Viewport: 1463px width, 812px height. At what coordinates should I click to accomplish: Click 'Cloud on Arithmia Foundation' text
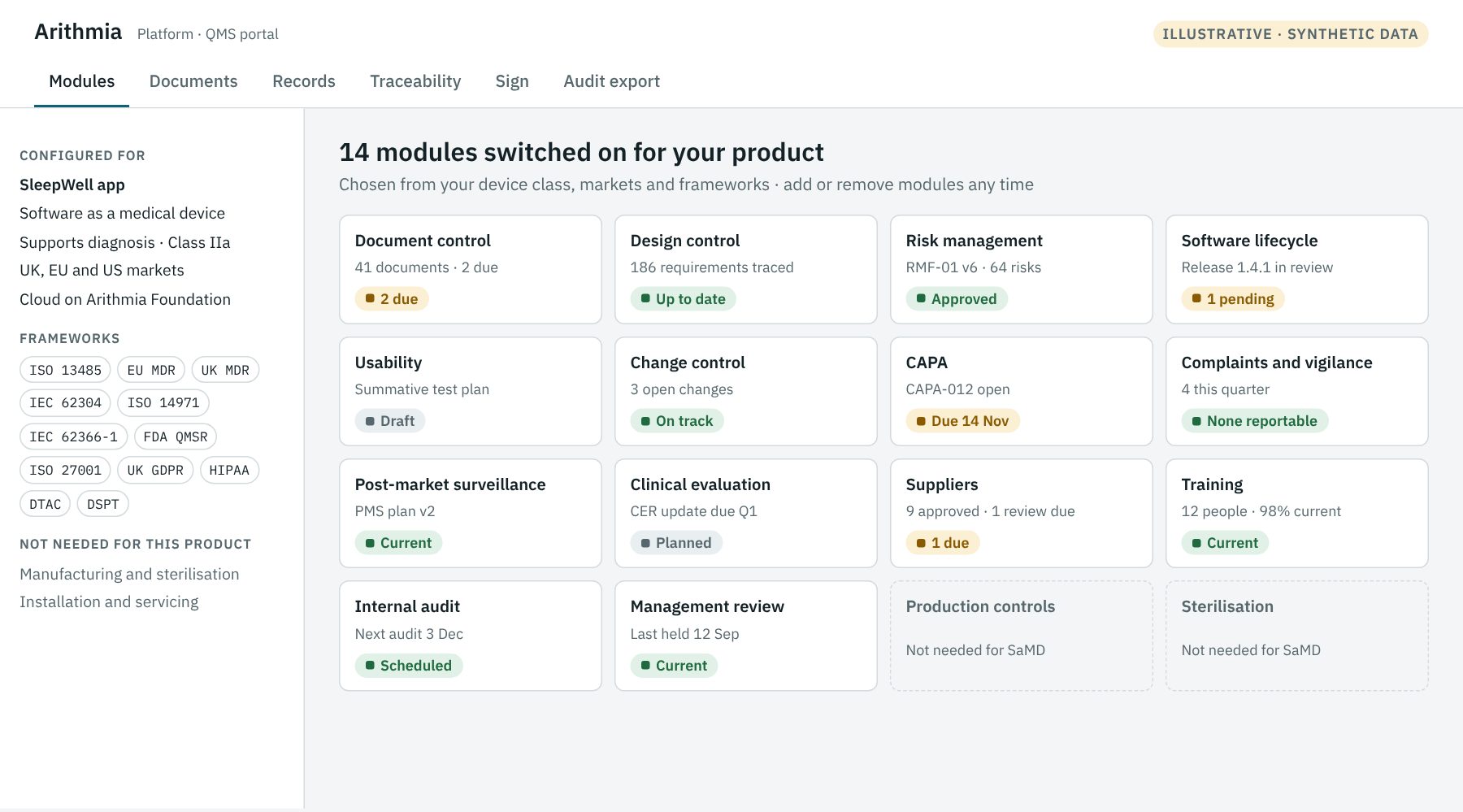coord(125,299)
